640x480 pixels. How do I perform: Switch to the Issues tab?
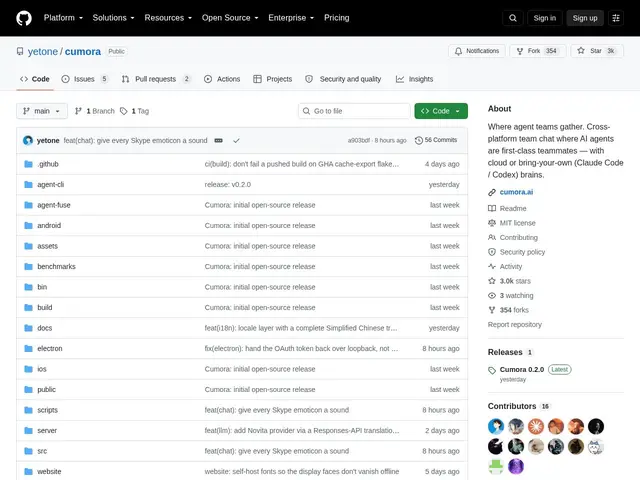(x=84, y=79)
